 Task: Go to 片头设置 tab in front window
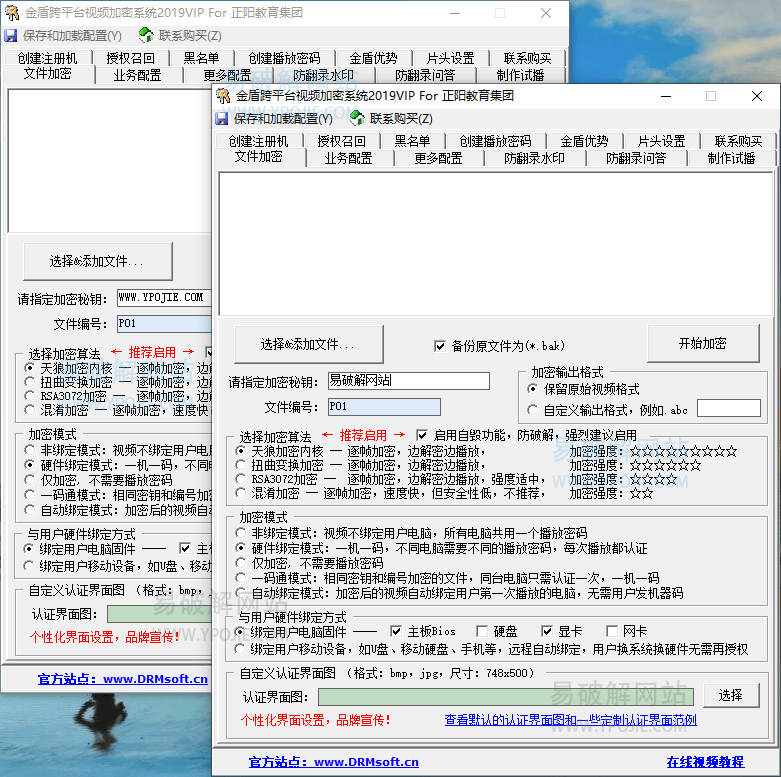661,141
